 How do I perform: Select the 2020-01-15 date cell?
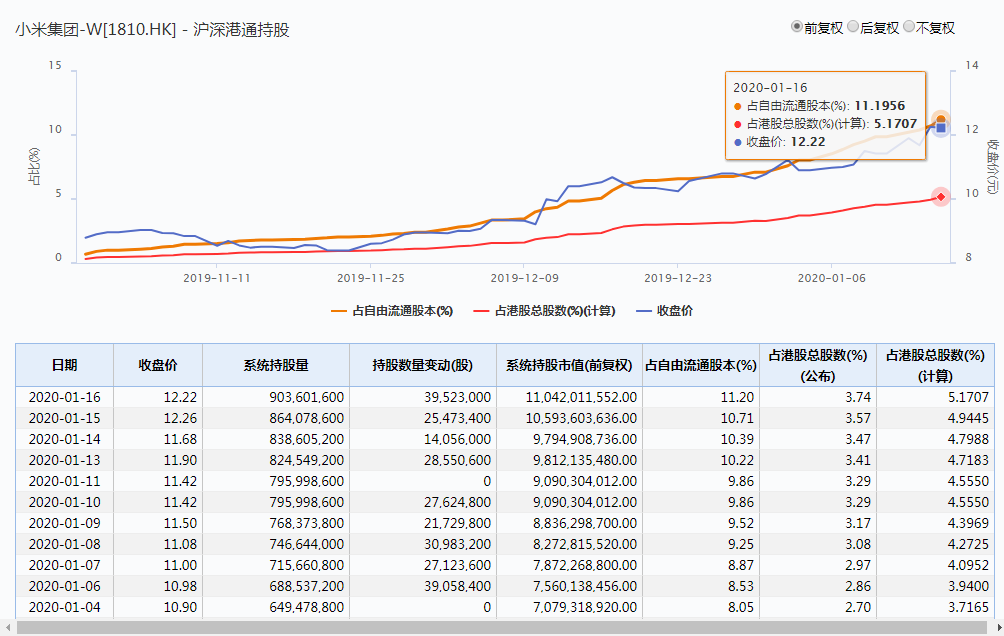(x=65, y=418)
